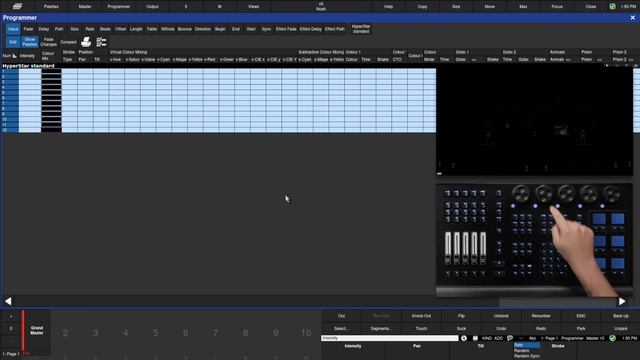Viewport: 640px width, 360px height.
Task: Select the Random Sync strobe option
Action: point(527,356)
